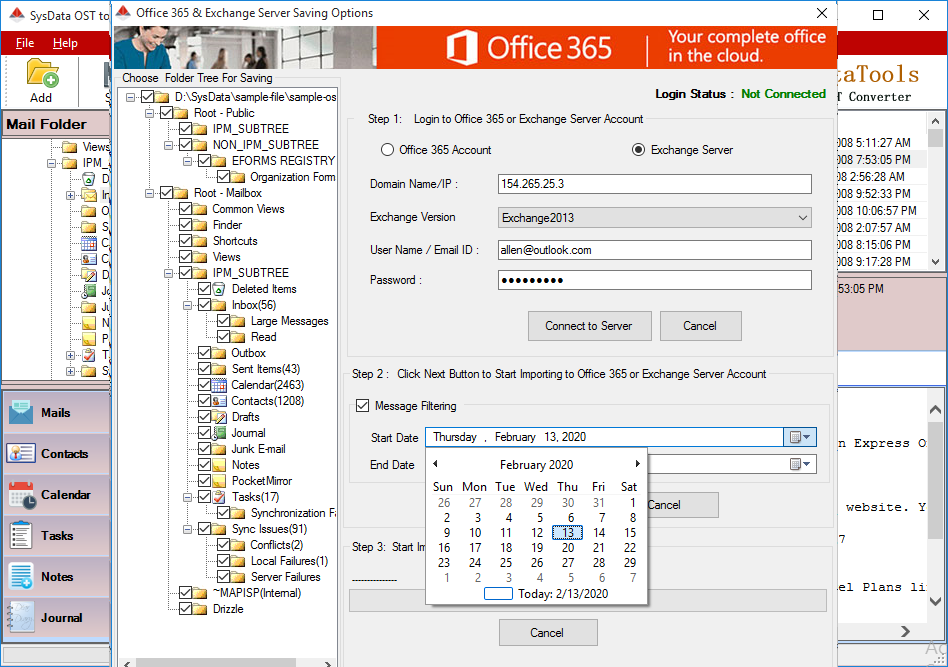The image size is (948, 667).
Task: Click the February 2020 month title
Action: (536, 464)
